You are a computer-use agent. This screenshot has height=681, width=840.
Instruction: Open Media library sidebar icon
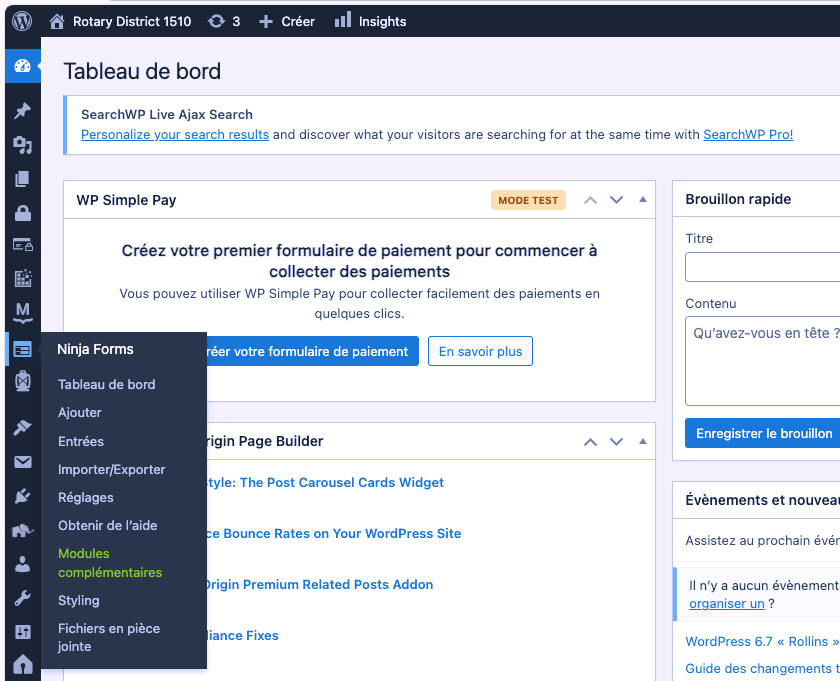pos(22,146)
